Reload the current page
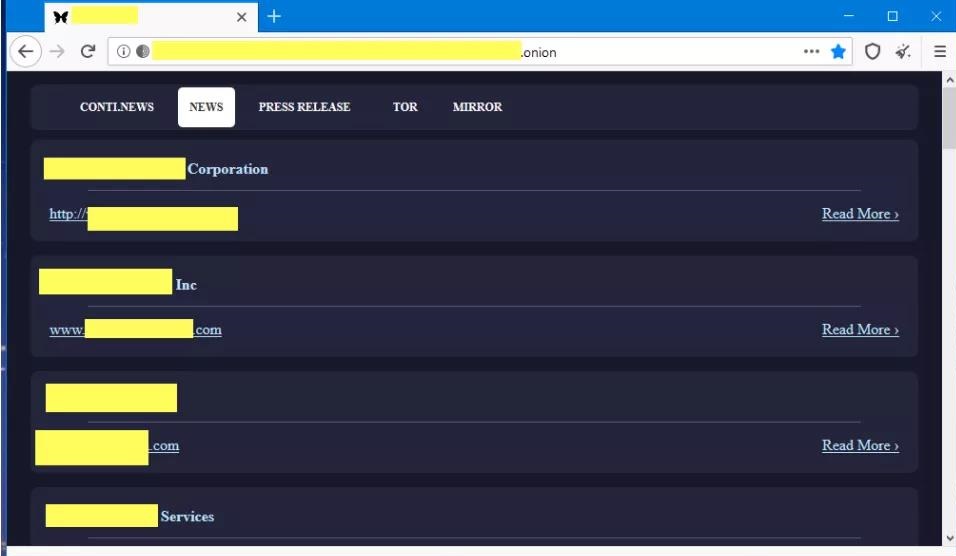 coord(88,52)
